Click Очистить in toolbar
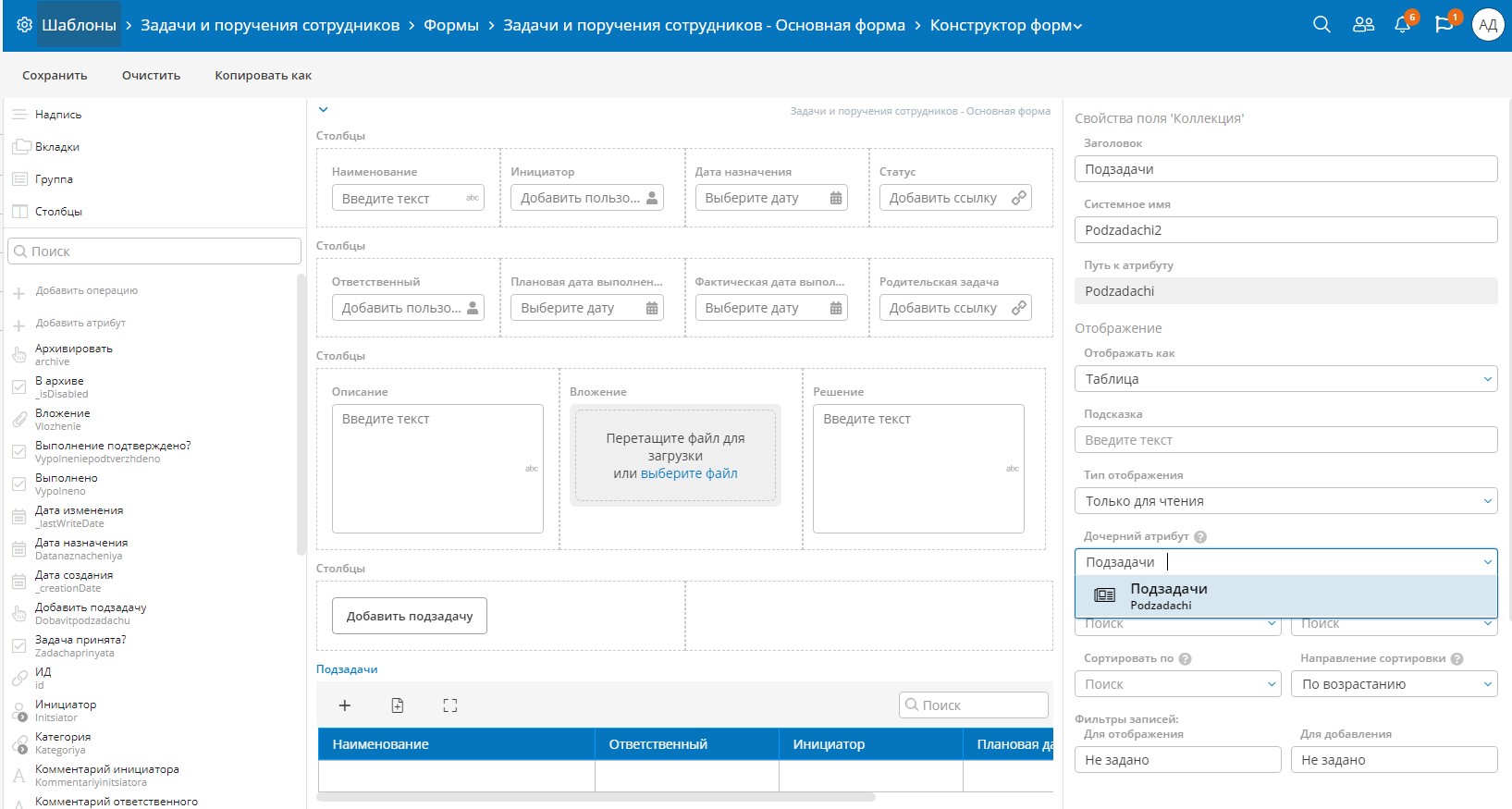 [x=151, y=76]
